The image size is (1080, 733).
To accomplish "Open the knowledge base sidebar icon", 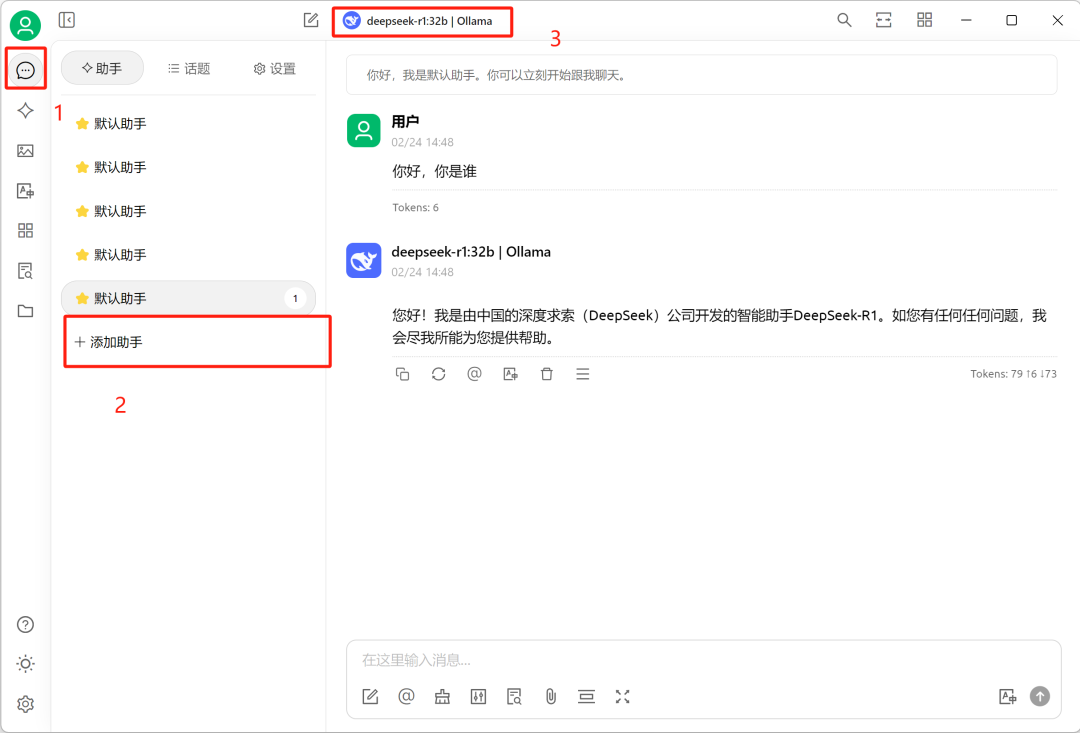I will tap(25, 271).
